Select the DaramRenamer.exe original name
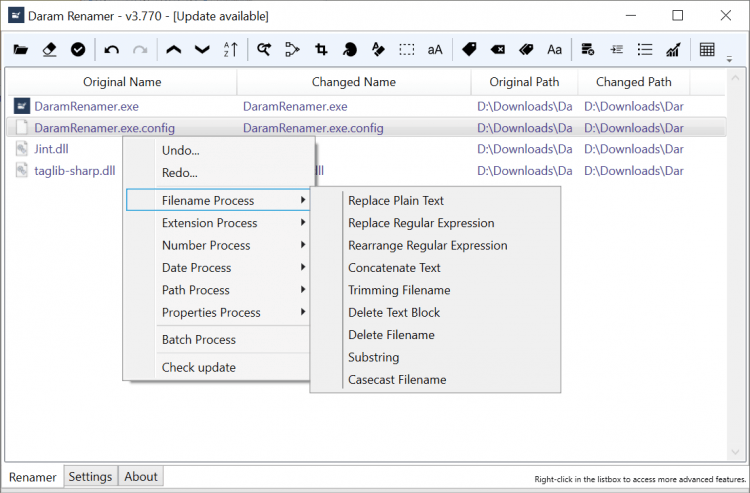 pos(87,106)
